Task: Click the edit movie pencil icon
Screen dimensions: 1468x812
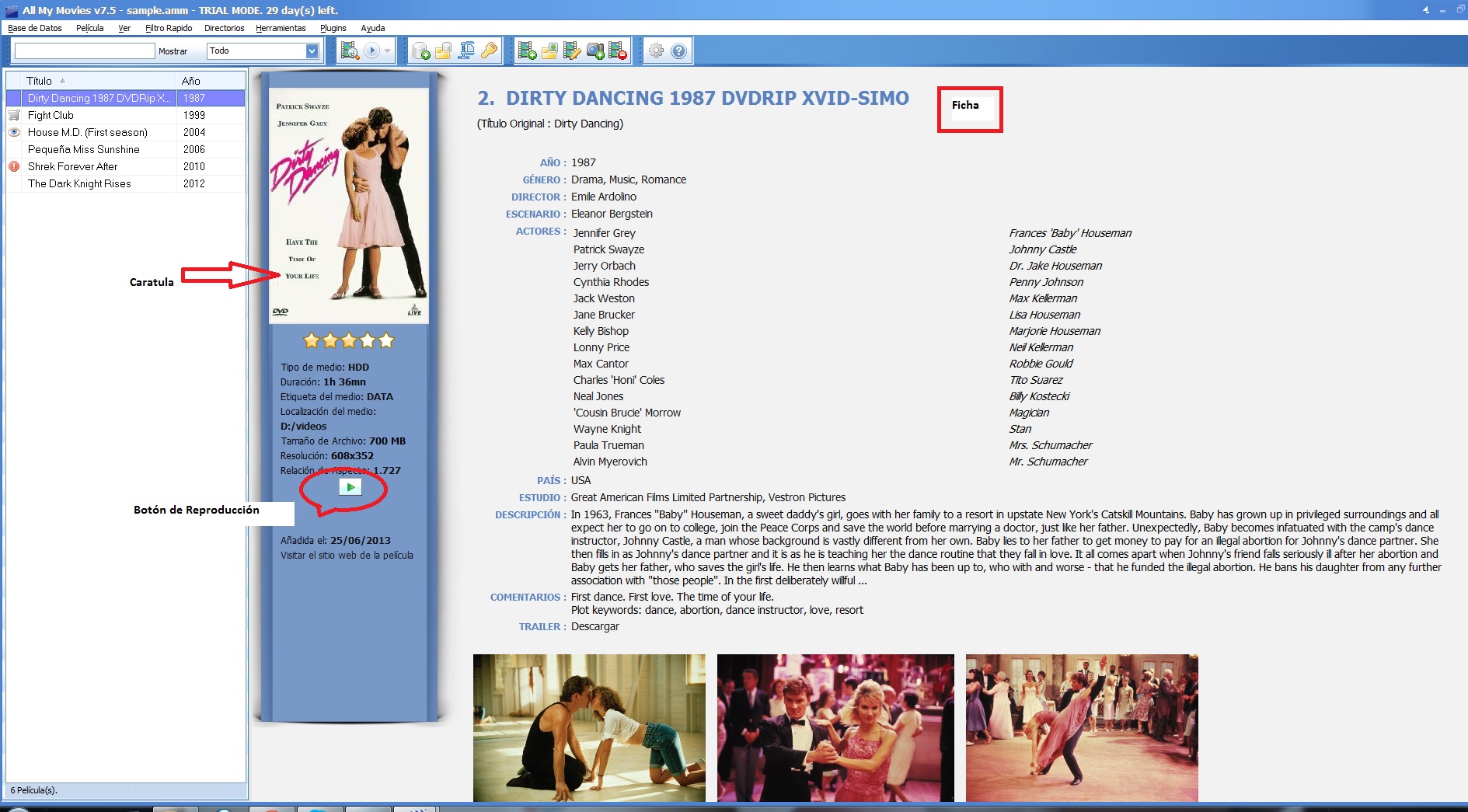Action: [x=572, y=51]
